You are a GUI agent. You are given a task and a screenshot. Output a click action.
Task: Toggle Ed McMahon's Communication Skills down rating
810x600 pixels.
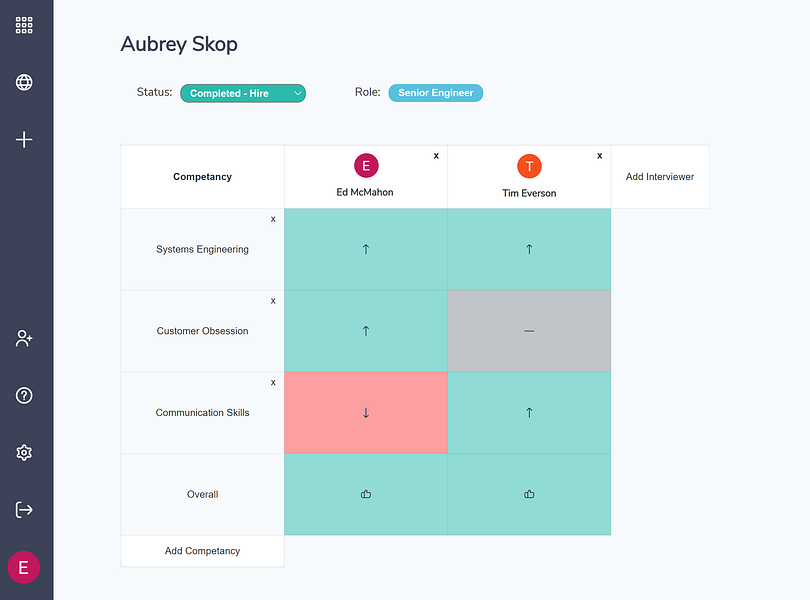366,412
